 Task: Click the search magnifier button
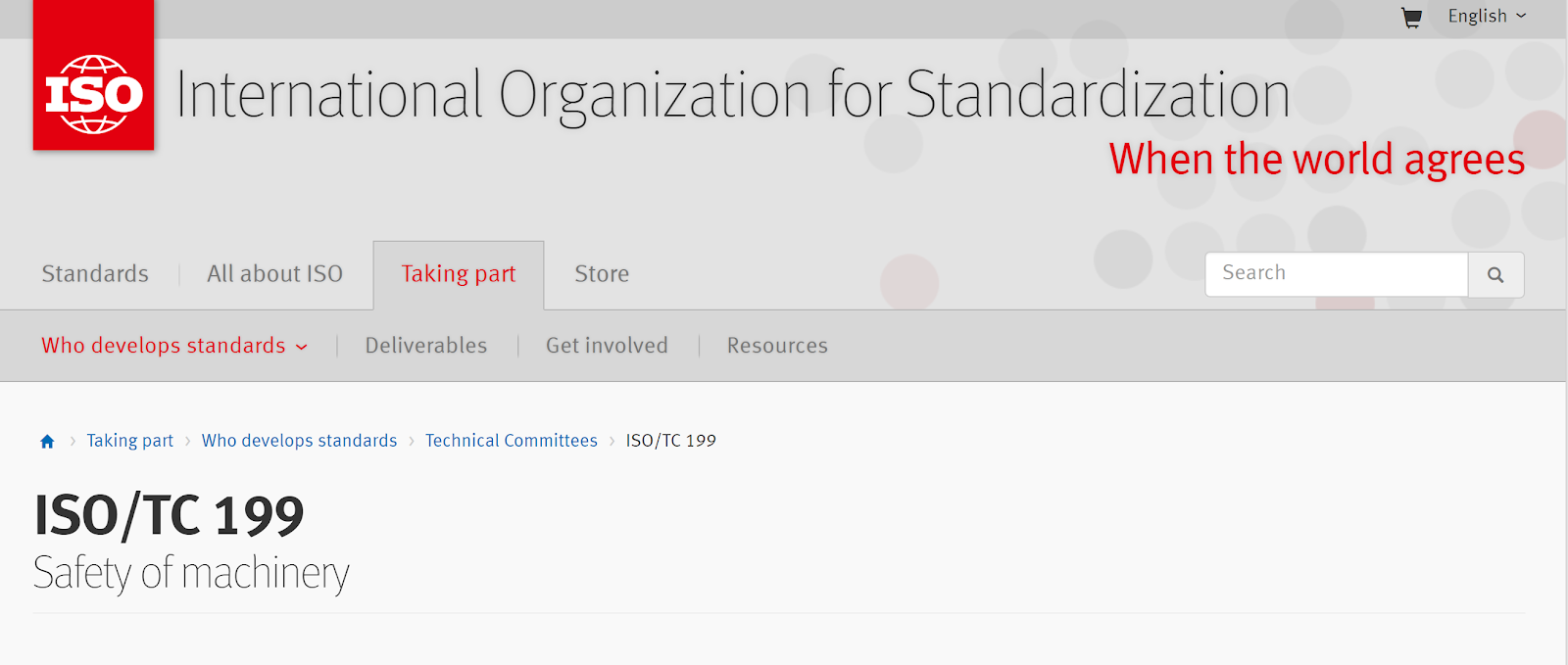pos(1495,275)
